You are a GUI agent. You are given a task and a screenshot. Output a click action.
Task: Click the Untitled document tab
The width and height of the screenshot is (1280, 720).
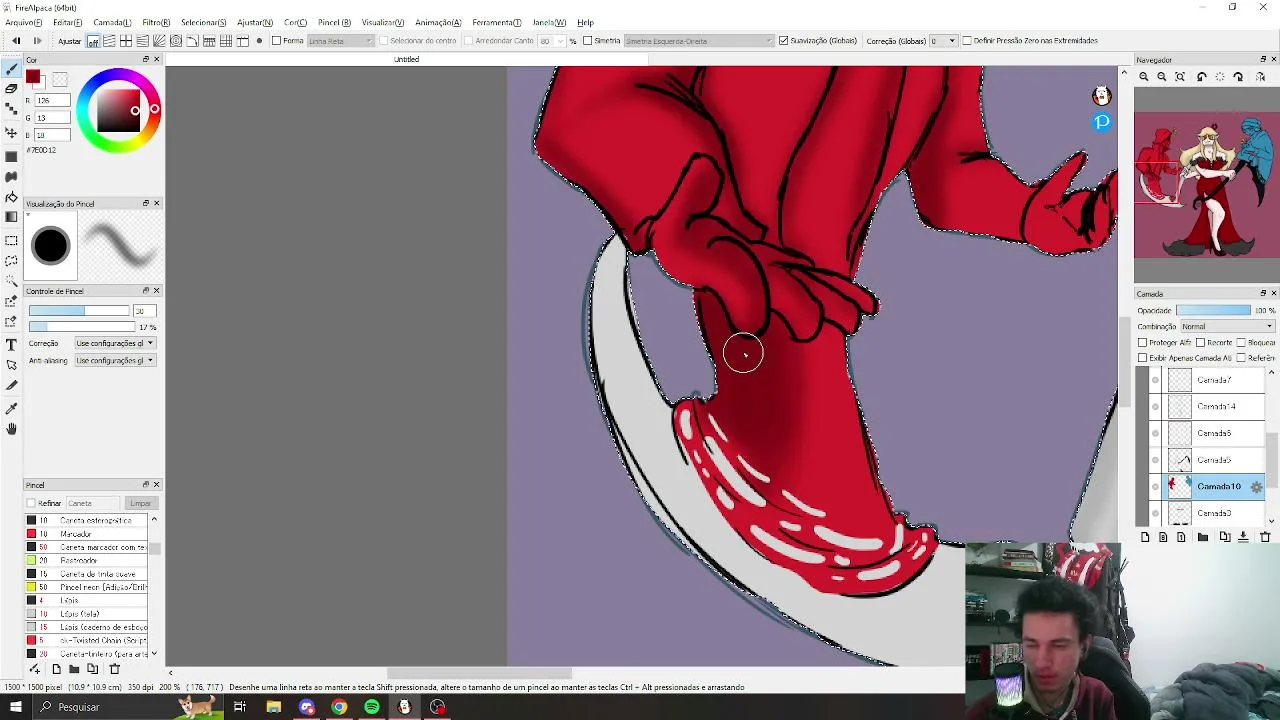click(406, 59)
